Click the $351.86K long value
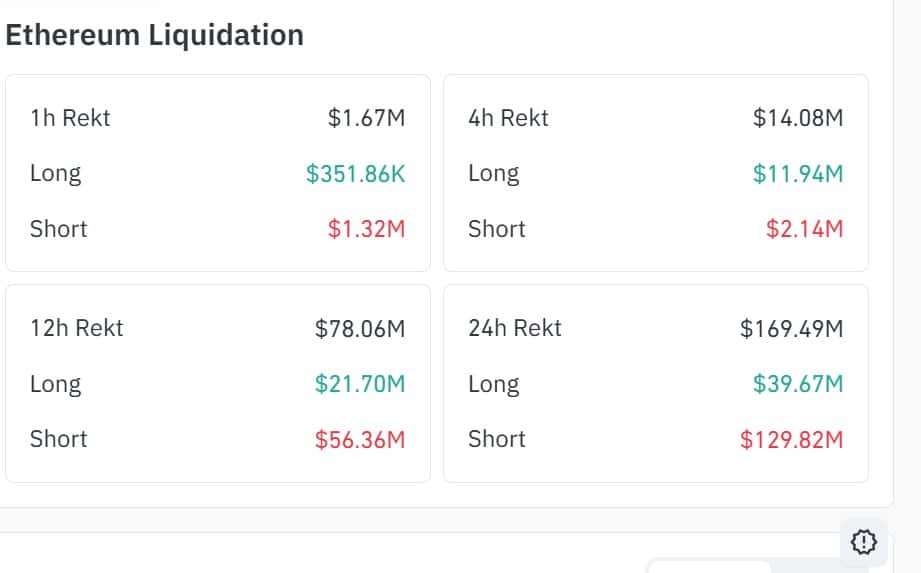This screenshot has width=921, height=573. tap(355, 174)
